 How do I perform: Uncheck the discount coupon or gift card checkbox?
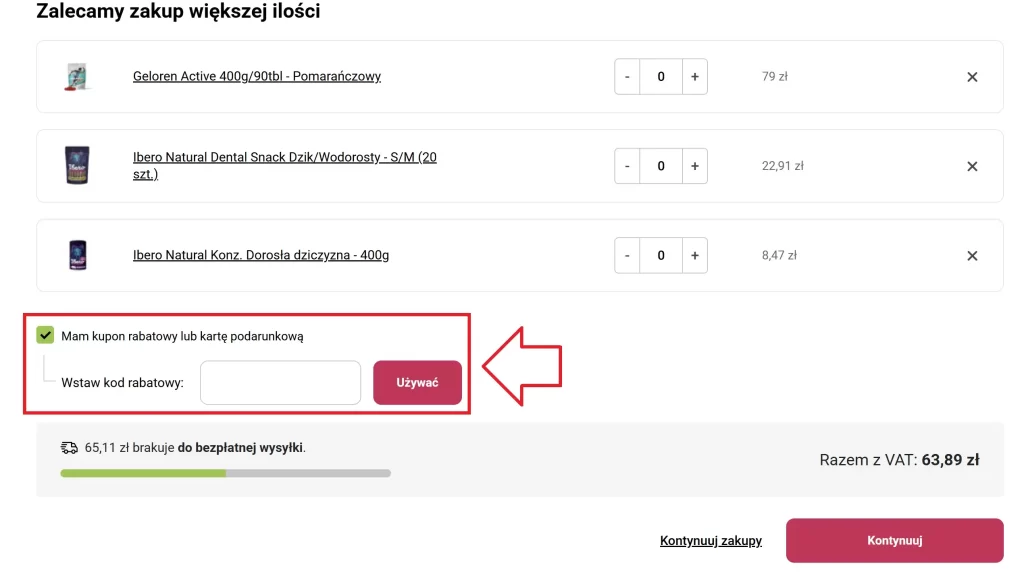[45, 336]
